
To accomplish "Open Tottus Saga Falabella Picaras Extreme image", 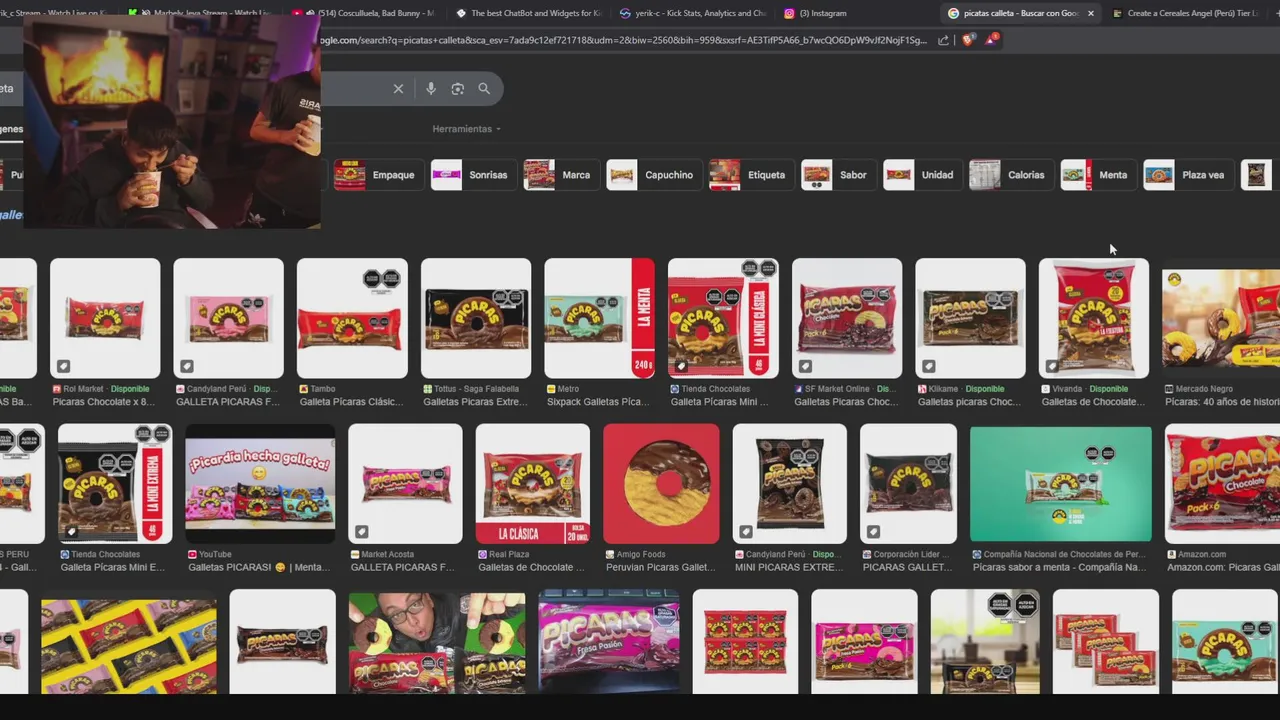I will click(476, 318).
